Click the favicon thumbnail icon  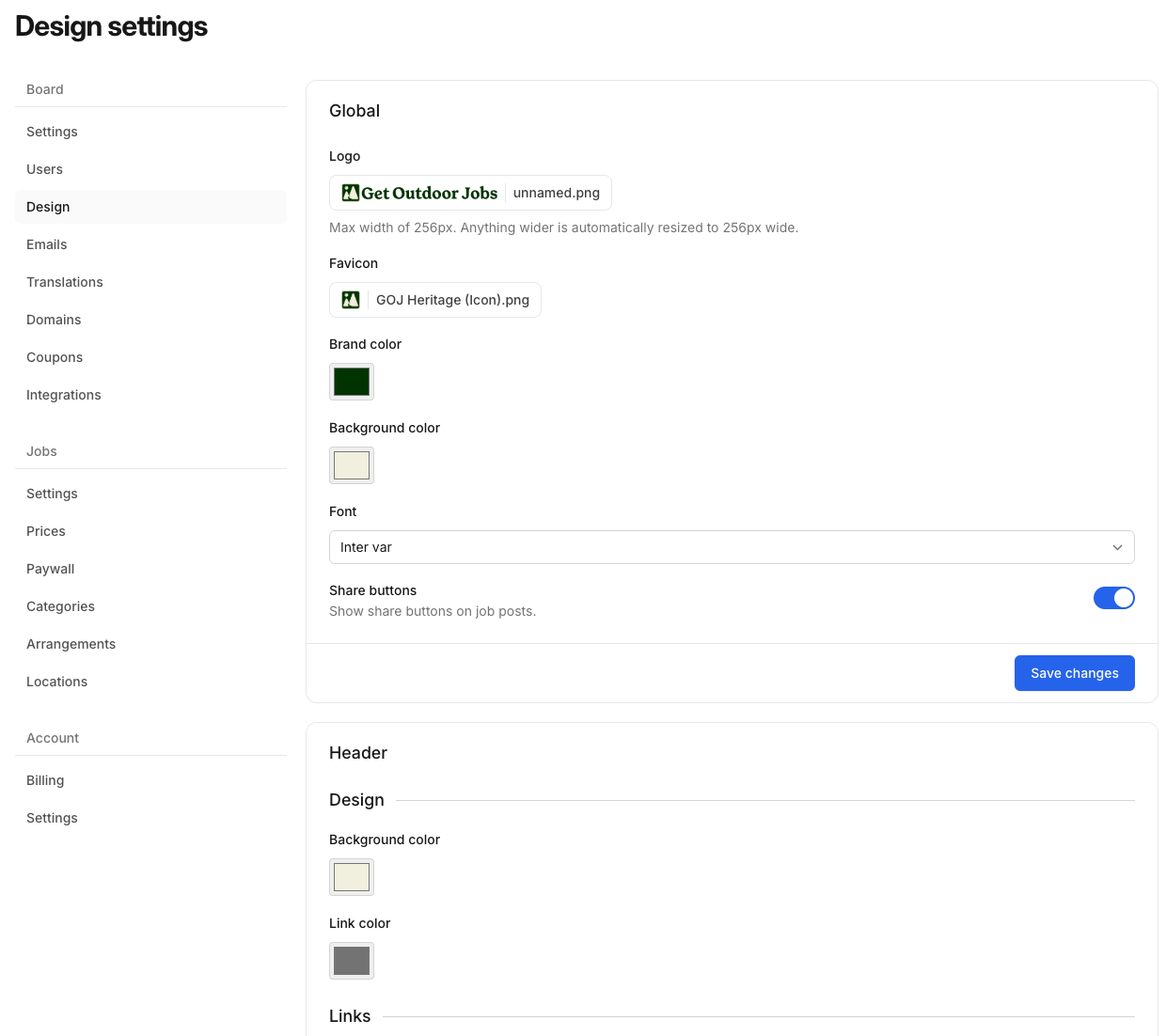(x=351, y=300)
